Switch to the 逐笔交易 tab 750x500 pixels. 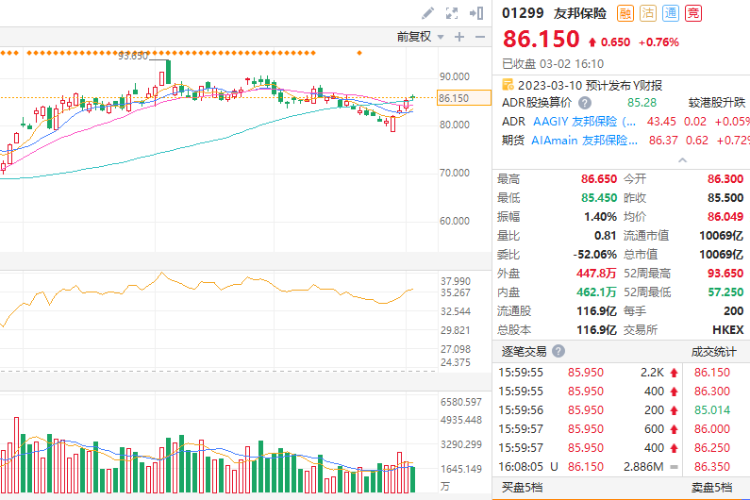pyautogui.click(x=523, y=352)
